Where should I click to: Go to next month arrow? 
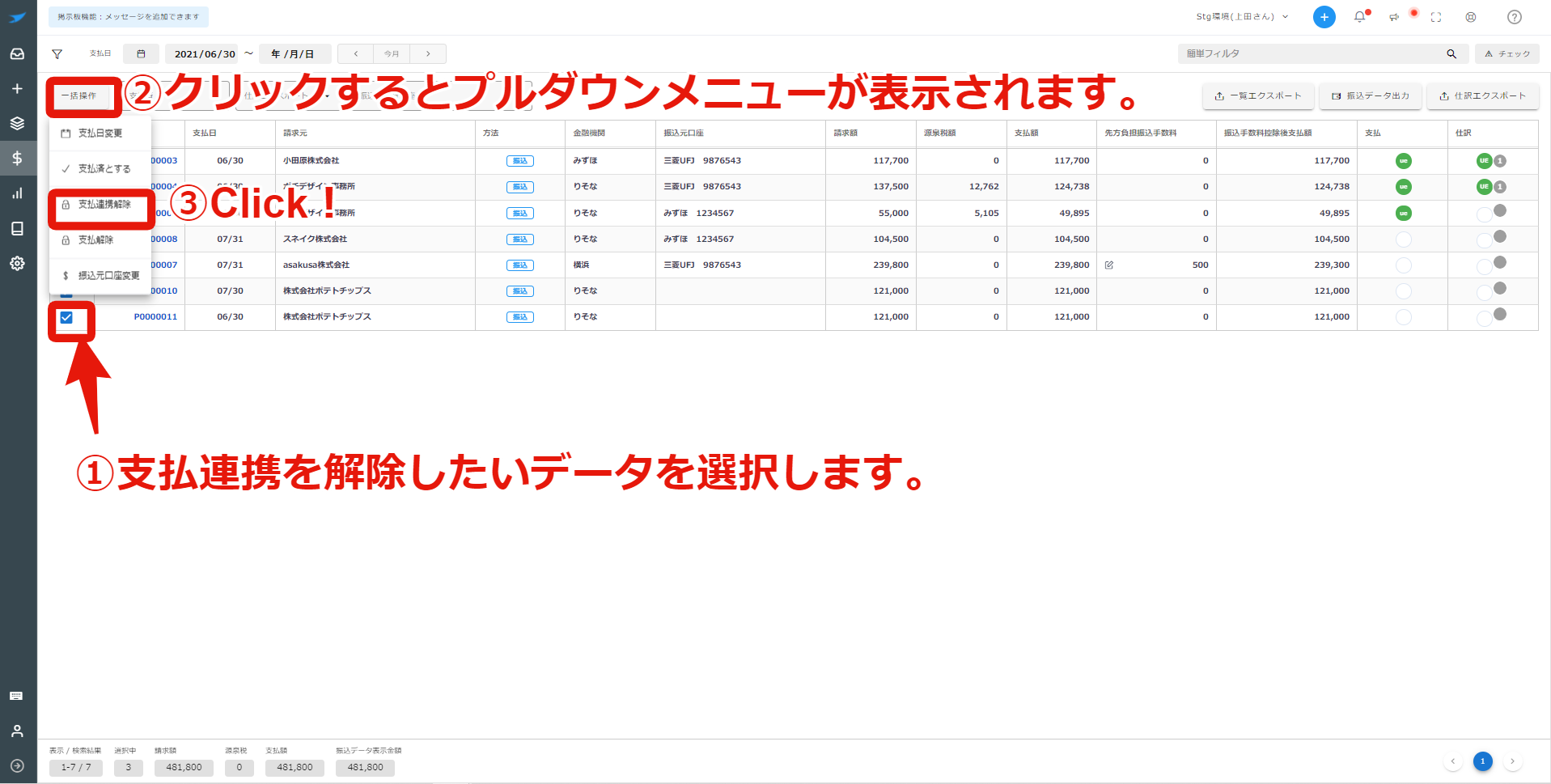pos(428,54)
